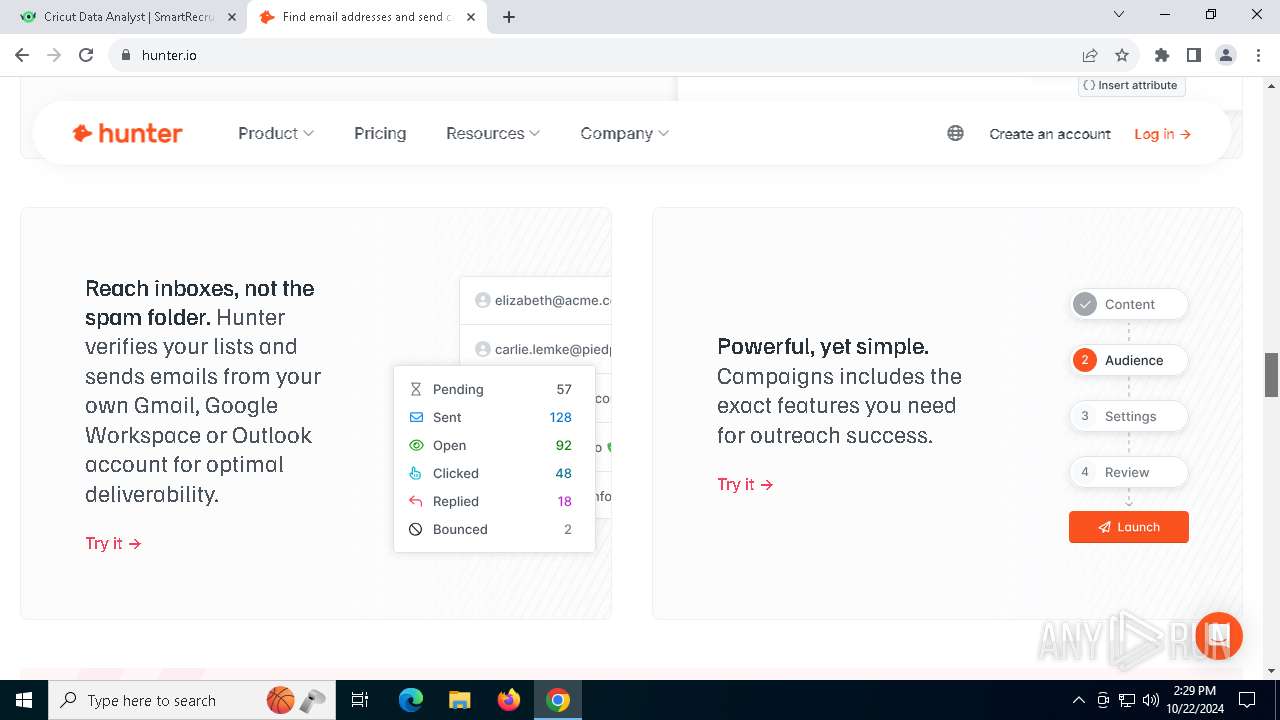Open Chrome extensions puzzle icon
The width and height of the screenshot is (1280, 720).
pyautogui.click(x=1161, y=55)
